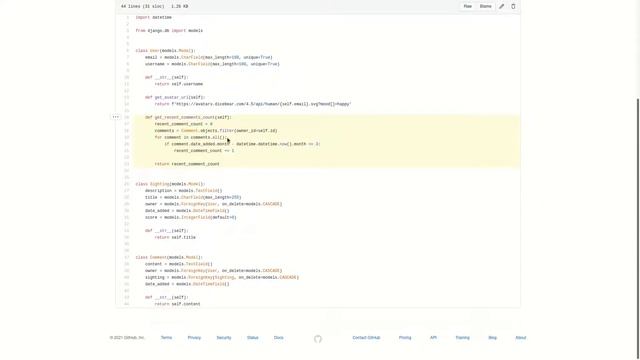The image size is (640, 360).
Task: Open the Privacy footer link
Action: (x=194, y=338)
